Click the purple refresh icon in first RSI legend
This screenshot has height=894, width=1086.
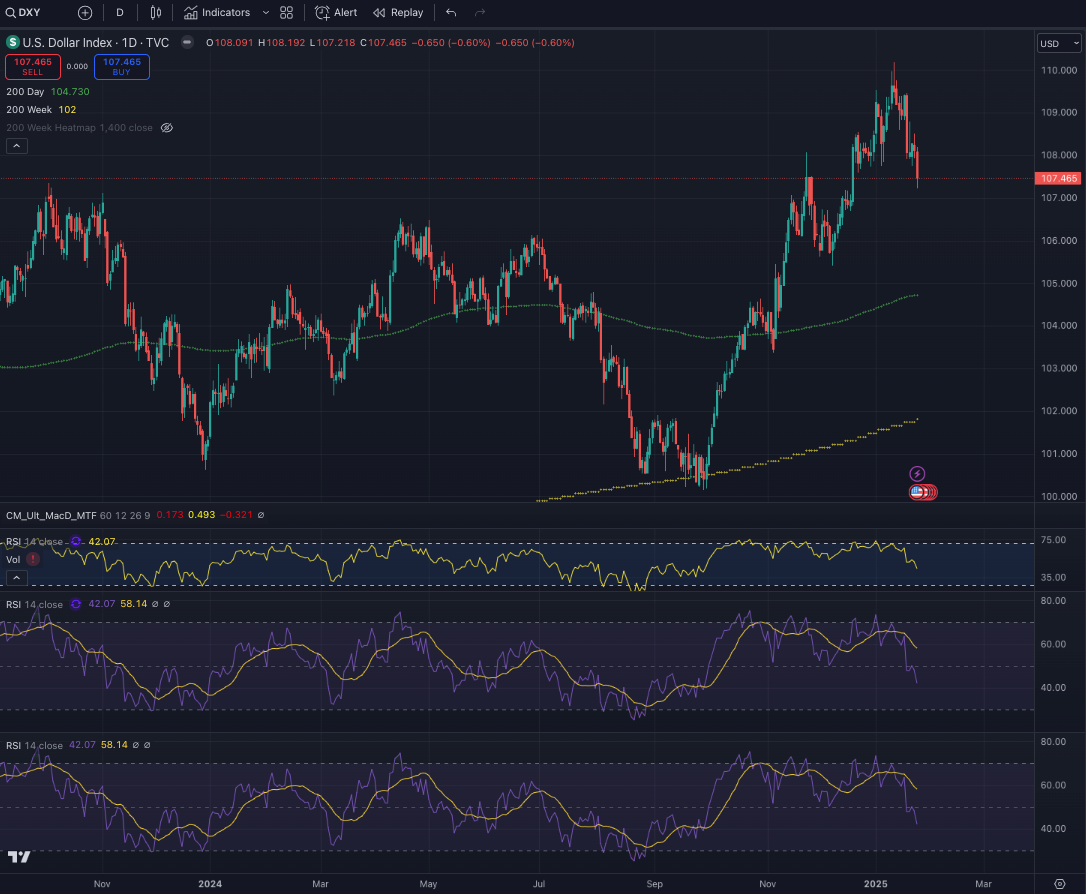coord(75,542)
